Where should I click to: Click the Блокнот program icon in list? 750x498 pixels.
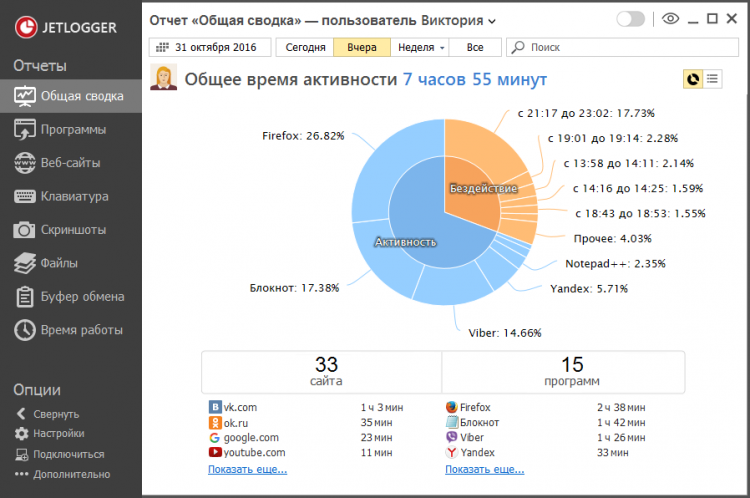tap(452, 422)
